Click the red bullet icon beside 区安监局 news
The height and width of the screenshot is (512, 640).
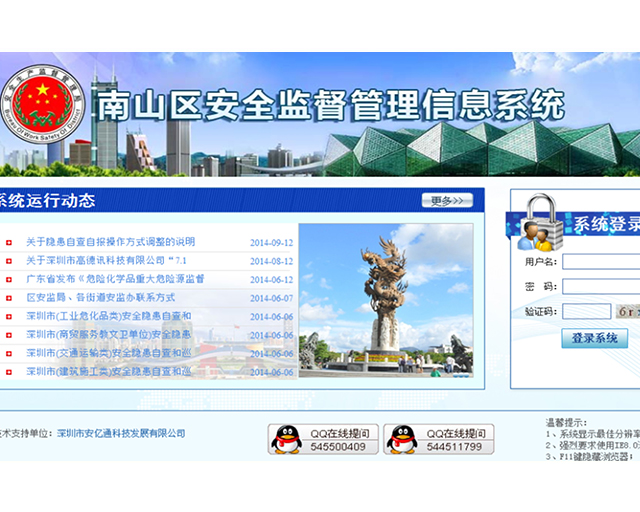[x=9, y=298]
